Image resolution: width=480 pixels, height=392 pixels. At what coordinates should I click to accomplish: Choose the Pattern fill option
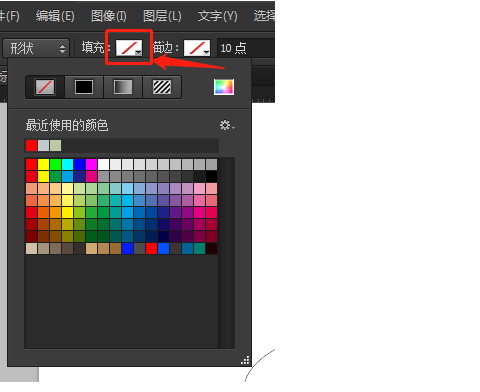point(162,87)
